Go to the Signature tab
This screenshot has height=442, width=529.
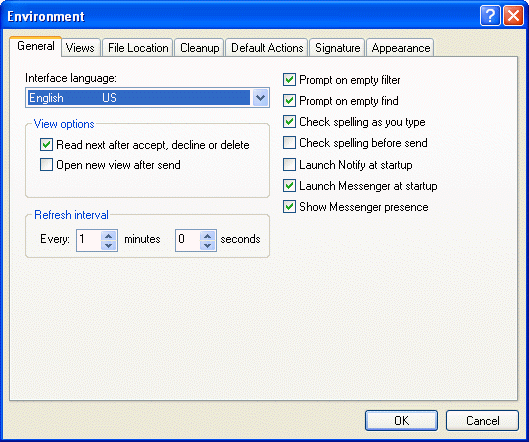(337, 48)
